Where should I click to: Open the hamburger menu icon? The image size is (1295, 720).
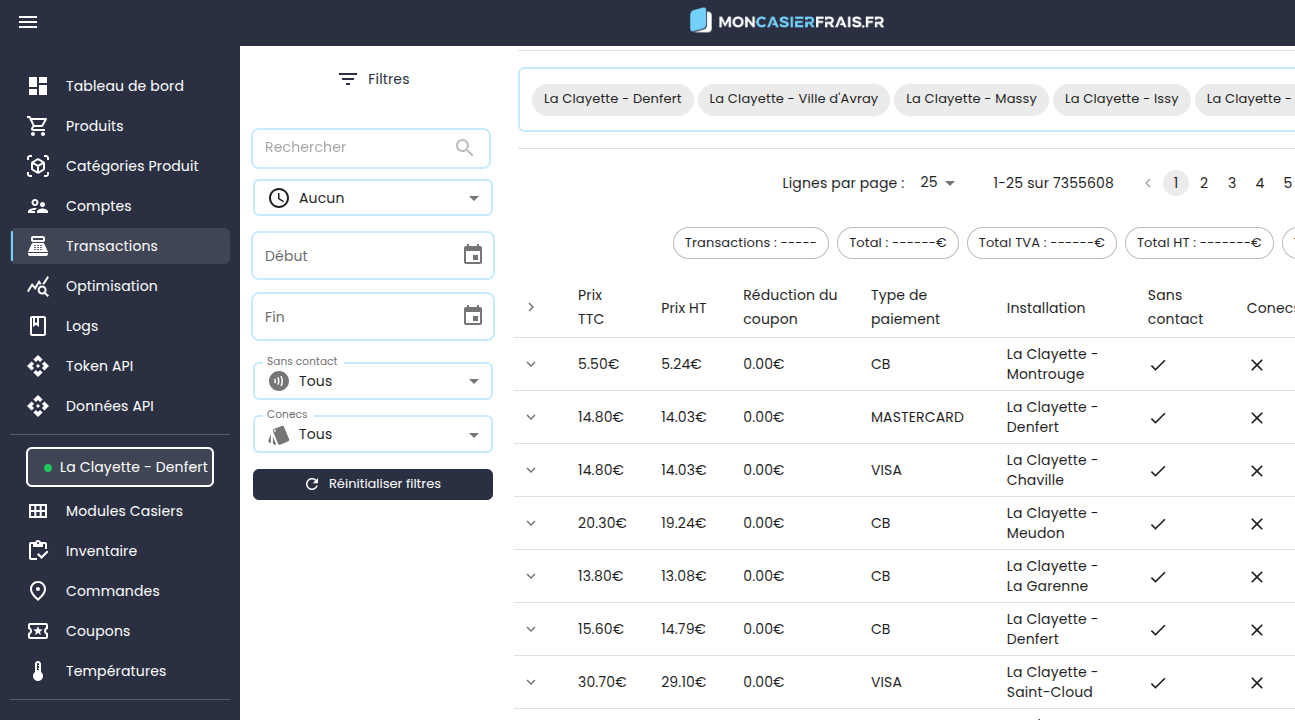pos(28,22)
